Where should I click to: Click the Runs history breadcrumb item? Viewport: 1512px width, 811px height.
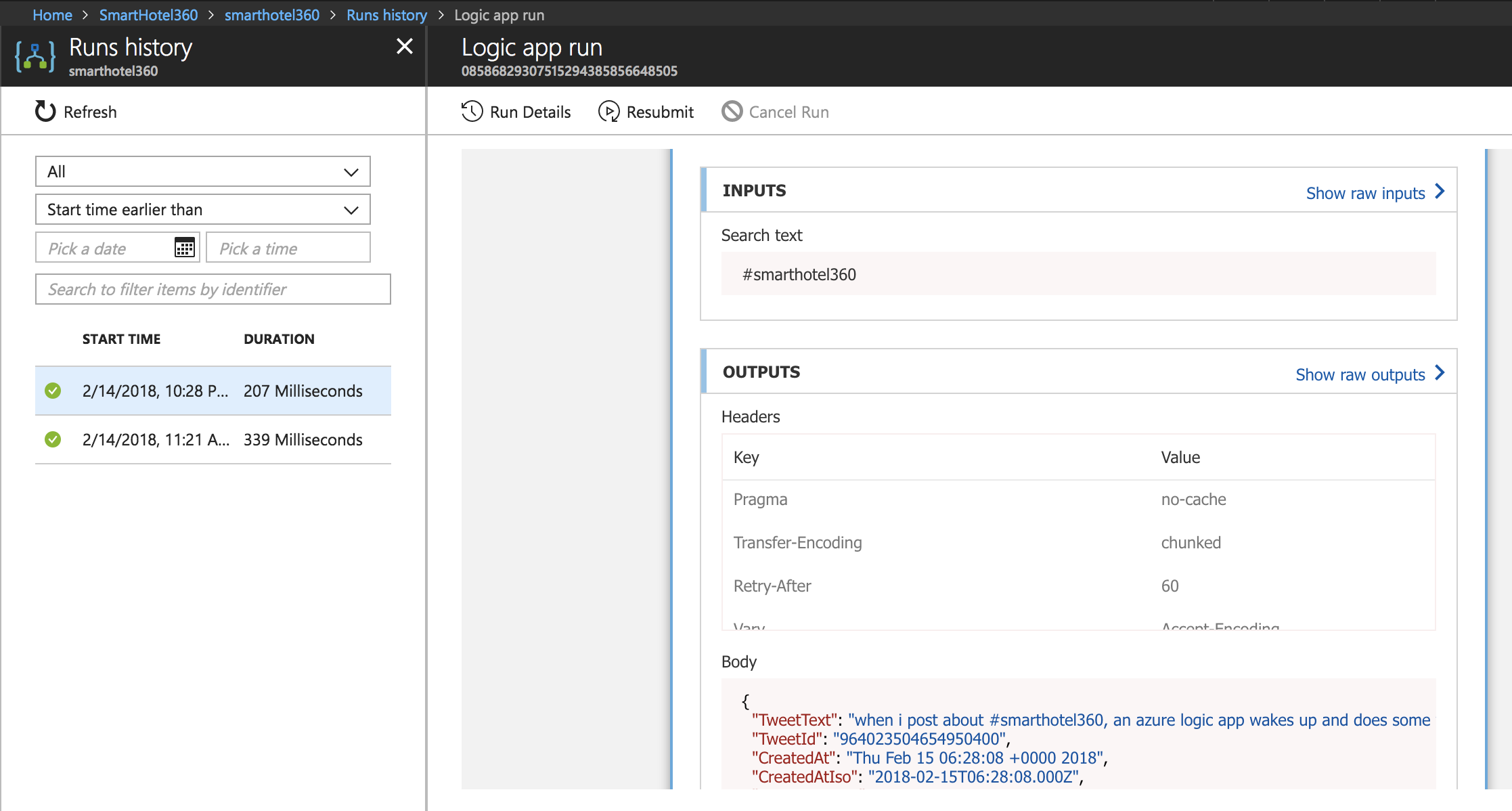click(386, 15)
